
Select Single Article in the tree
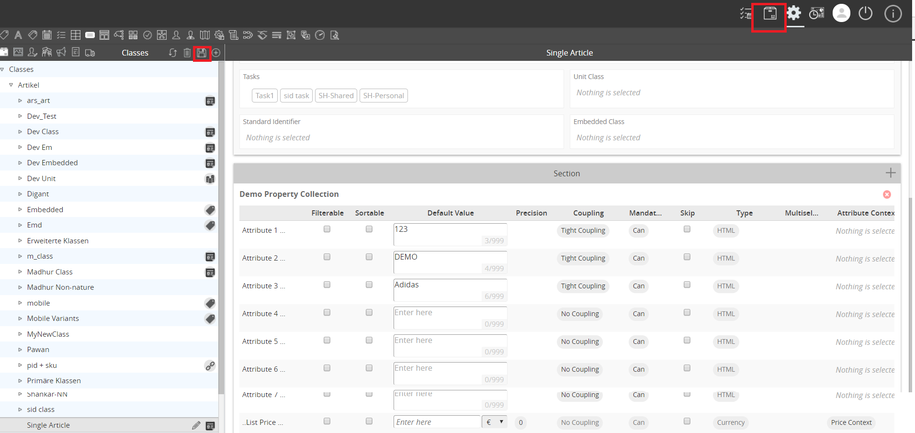[48, 425]
